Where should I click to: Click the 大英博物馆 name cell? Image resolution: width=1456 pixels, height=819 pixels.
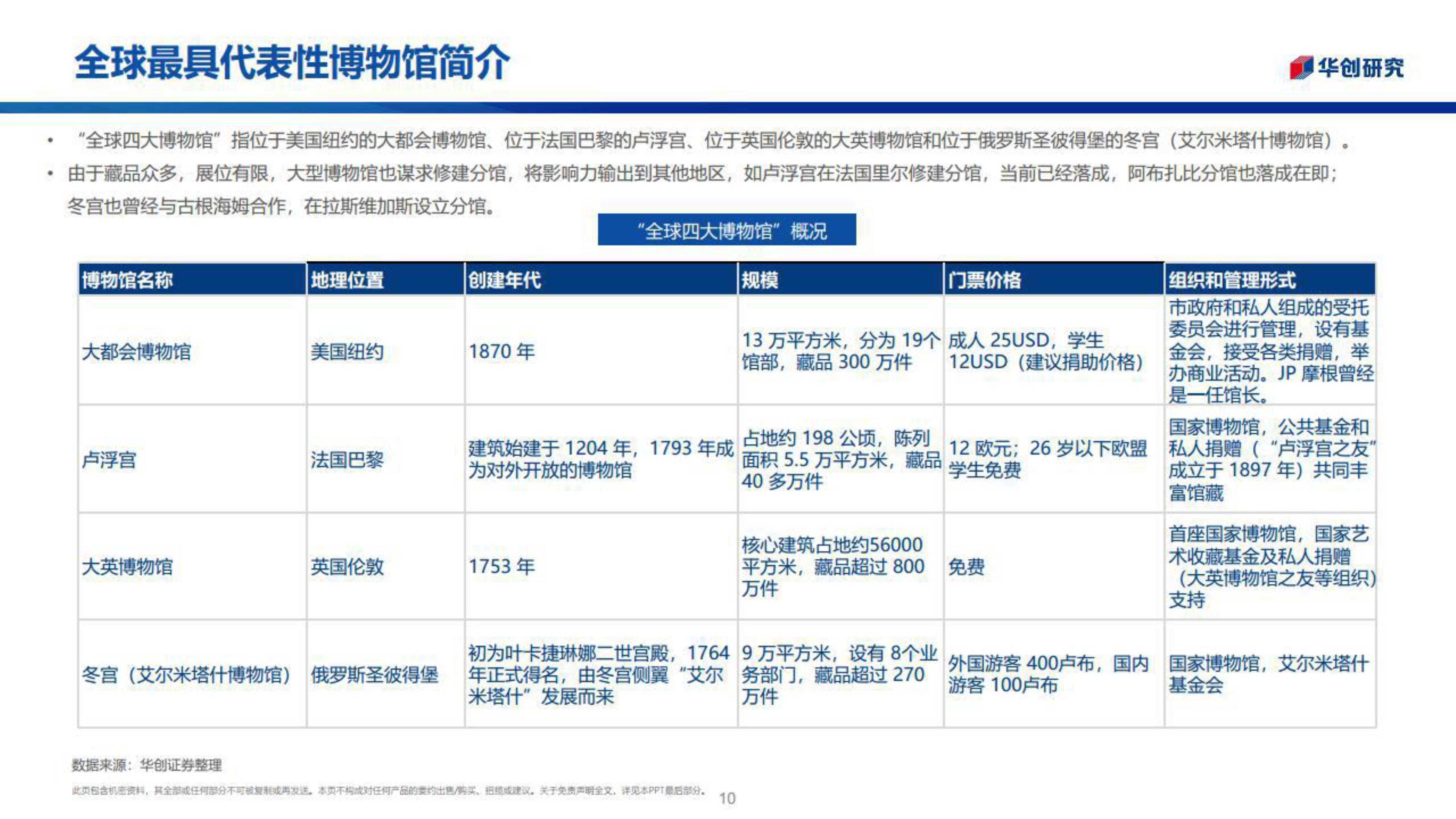[192, 566]
